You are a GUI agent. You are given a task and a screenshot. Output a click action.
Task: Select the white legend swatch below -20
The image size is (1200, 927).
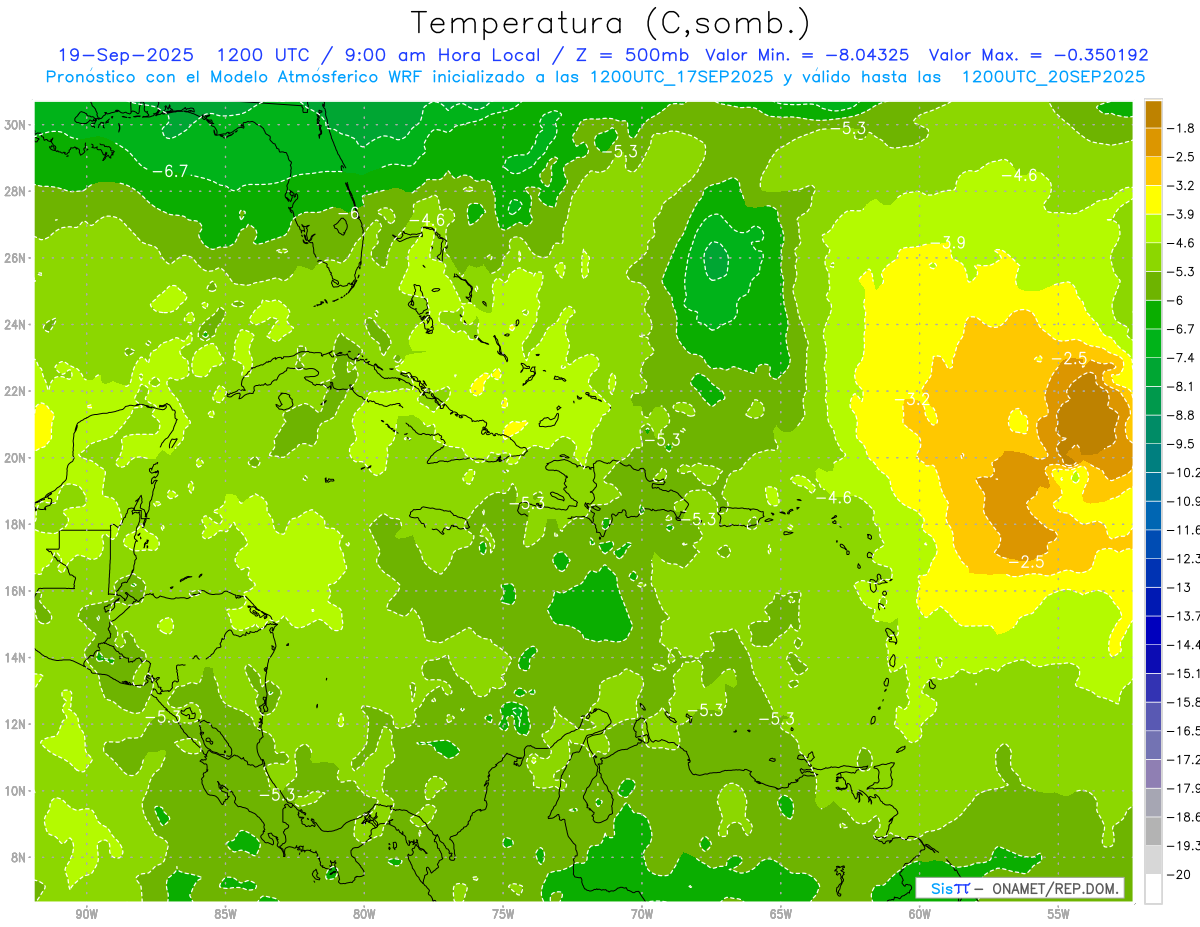[x=1153, y=888]
